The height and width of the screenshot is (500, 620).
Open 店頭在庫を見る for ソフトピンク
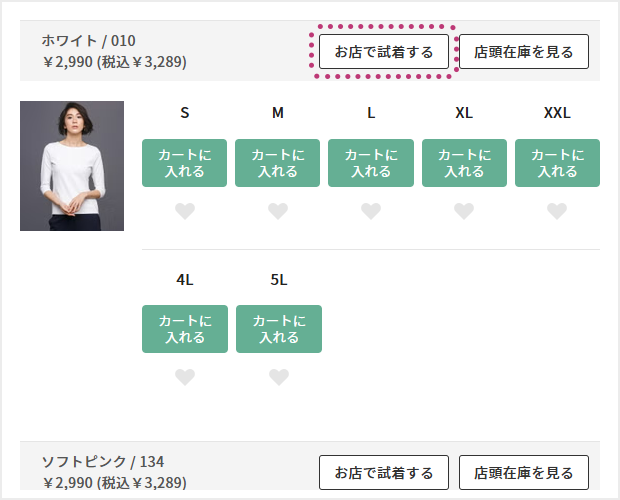(524, 472)
